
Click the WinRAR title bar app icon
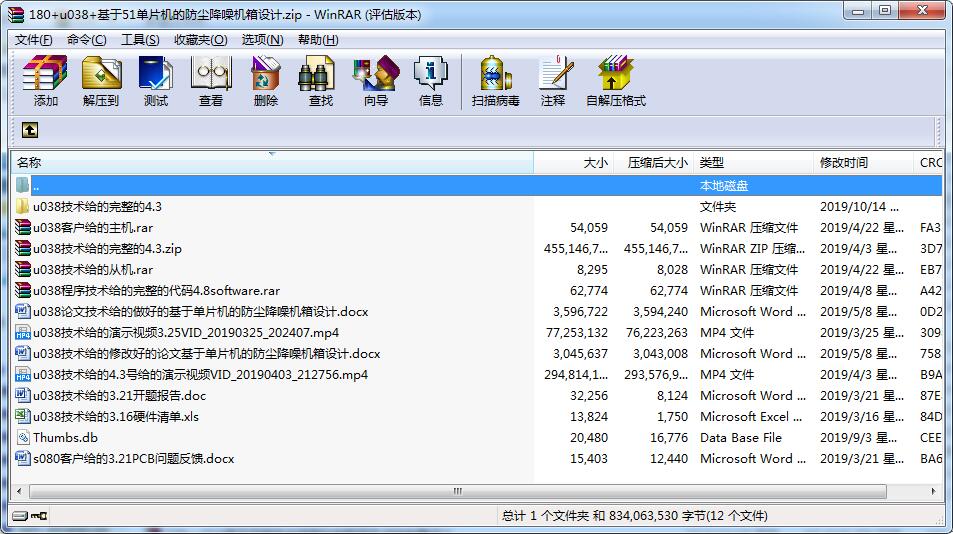tap(15, 14)
